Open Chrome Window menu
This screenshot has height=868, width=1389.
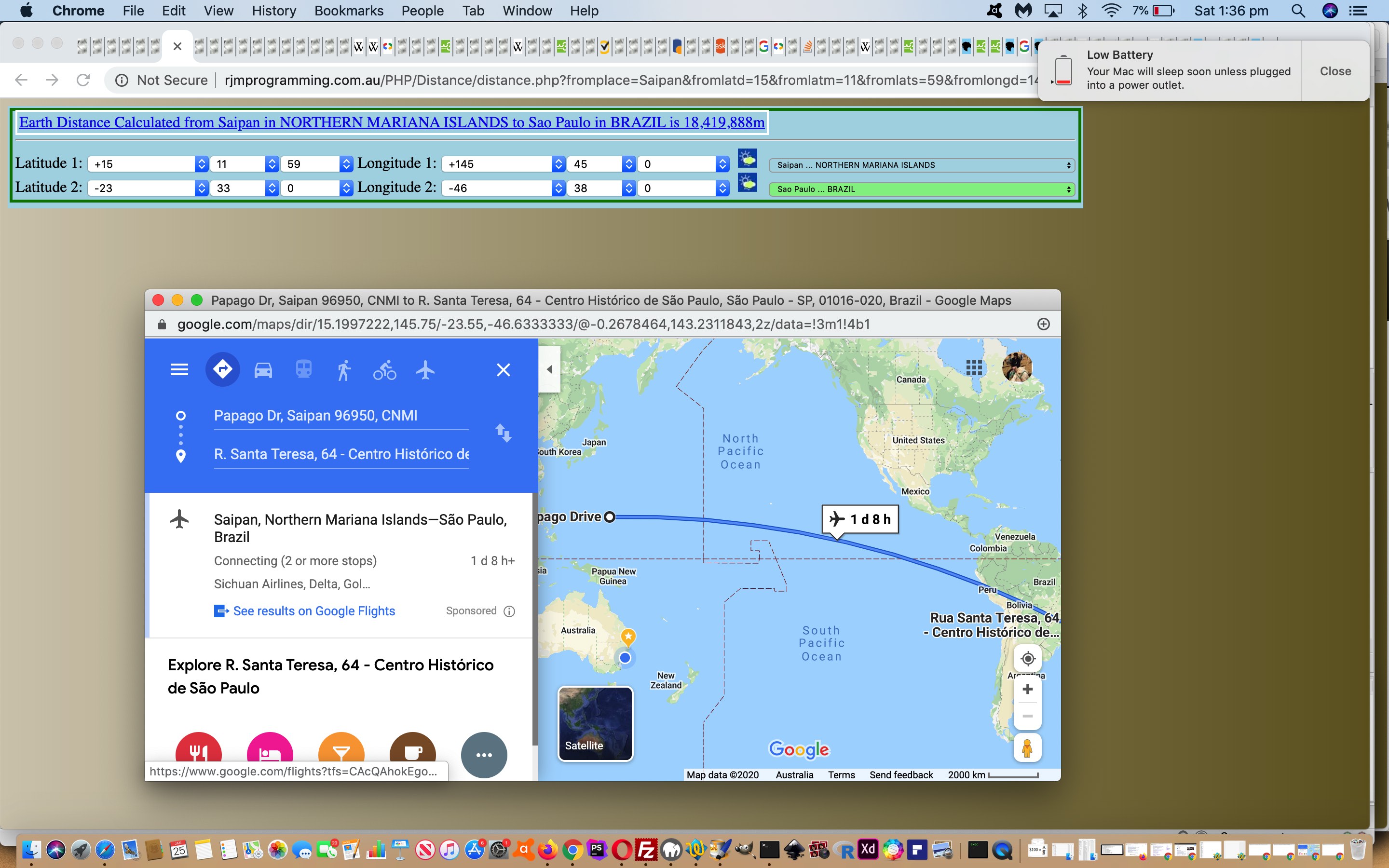527,11
